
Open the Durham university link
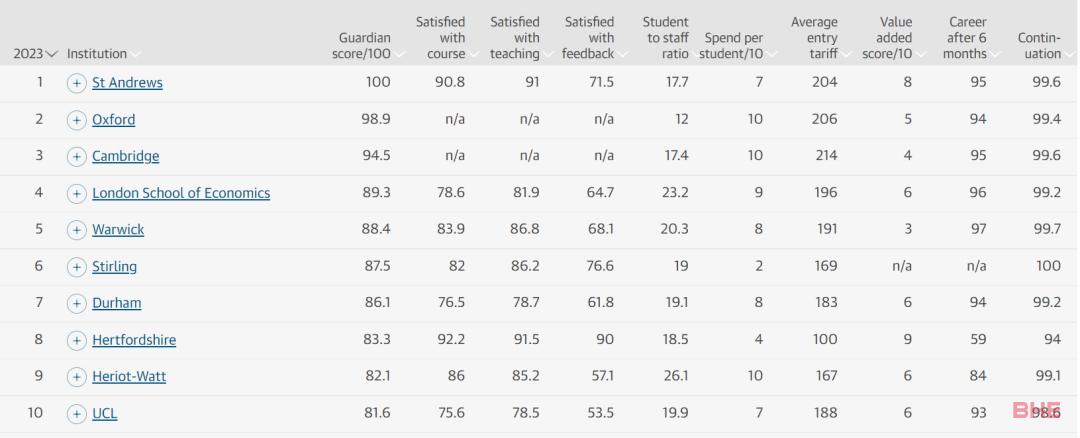(116, 303)
